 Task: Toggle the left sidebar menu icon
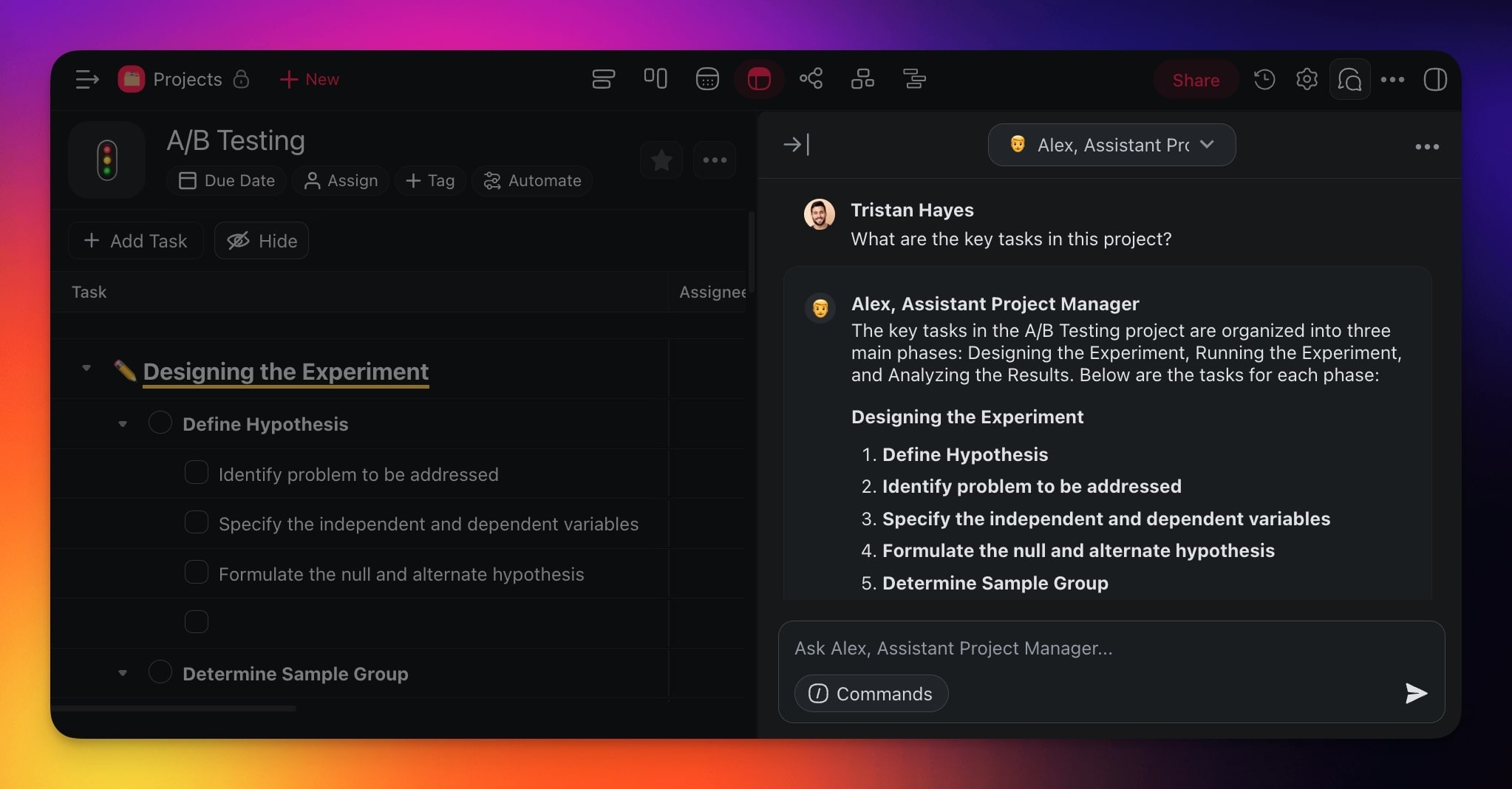coord(87,79)
